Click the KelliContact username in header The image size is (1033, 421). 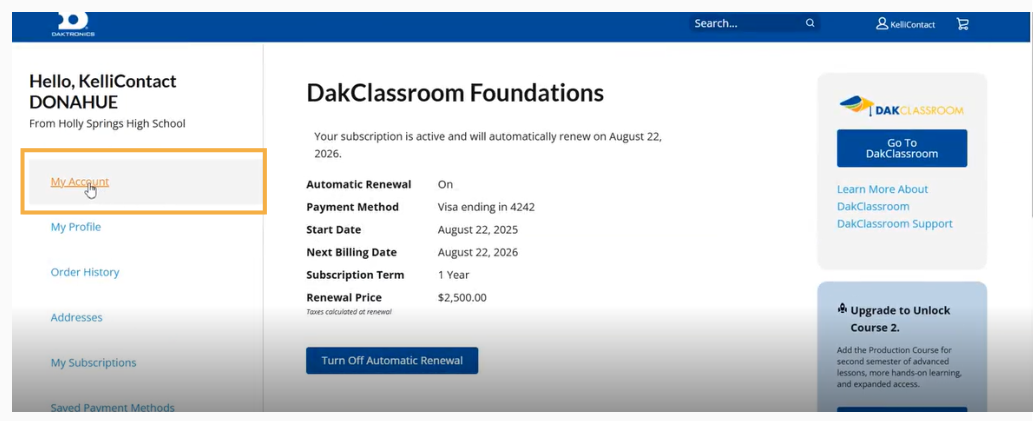coord(912,25)
